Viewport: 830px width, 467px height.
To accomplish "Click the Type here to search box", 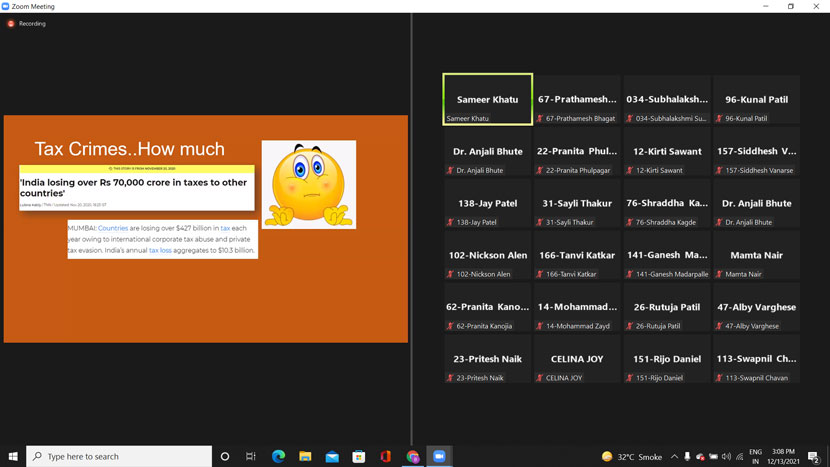I will point(119,456).
